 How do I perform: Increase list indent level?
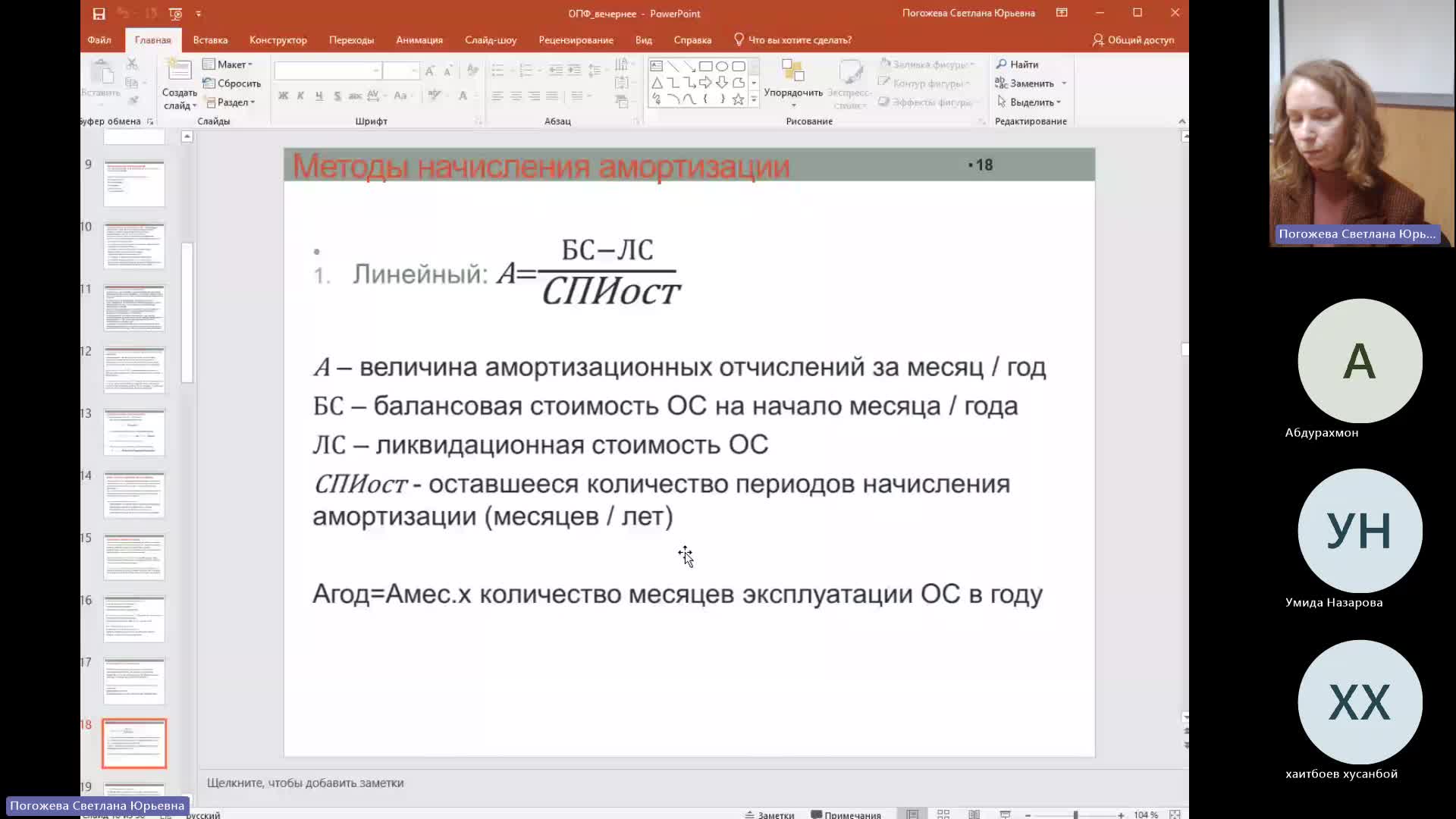tap(574, 70)
